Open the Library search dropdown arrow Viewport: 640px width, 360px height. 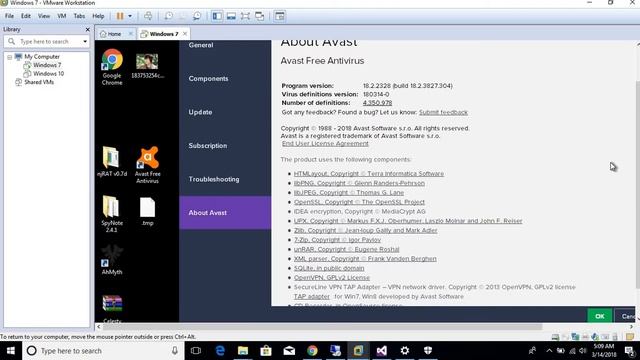coord(85,42)
